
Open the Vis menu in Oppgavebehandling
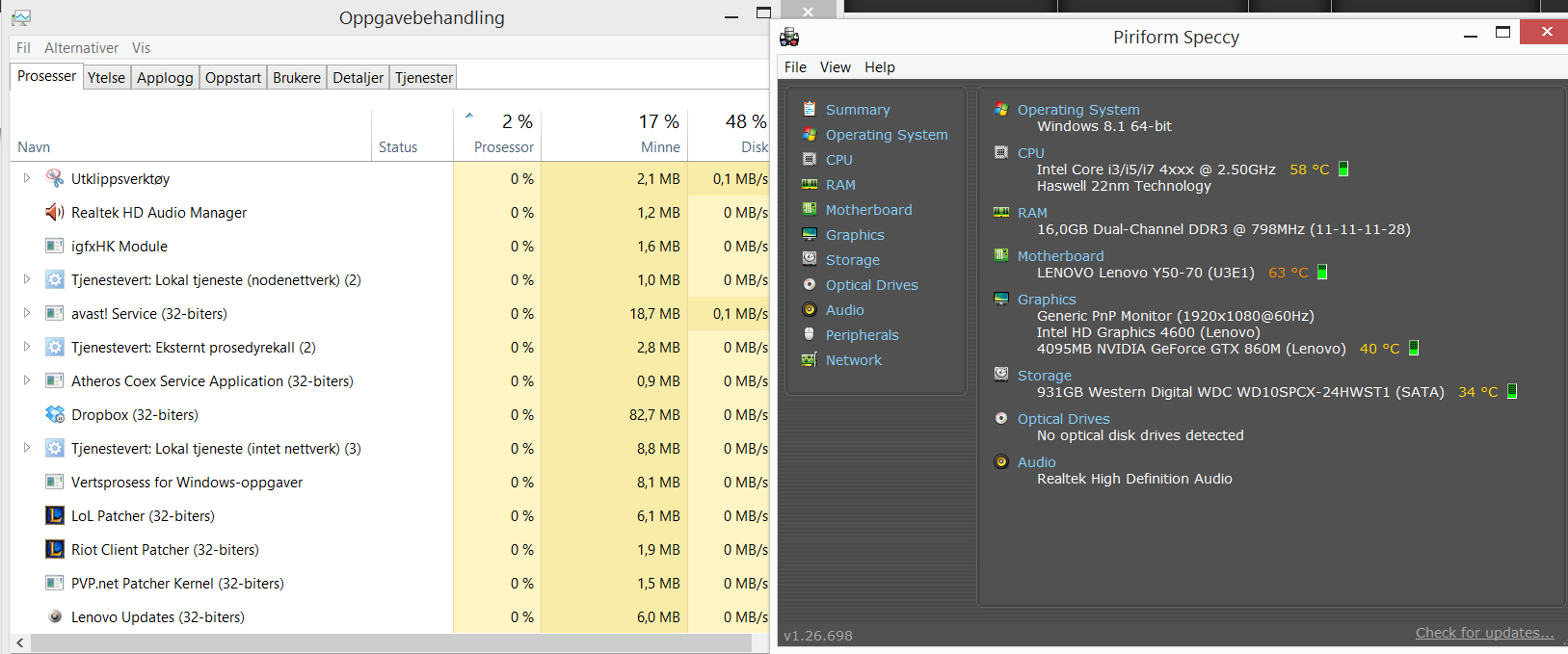142,48
